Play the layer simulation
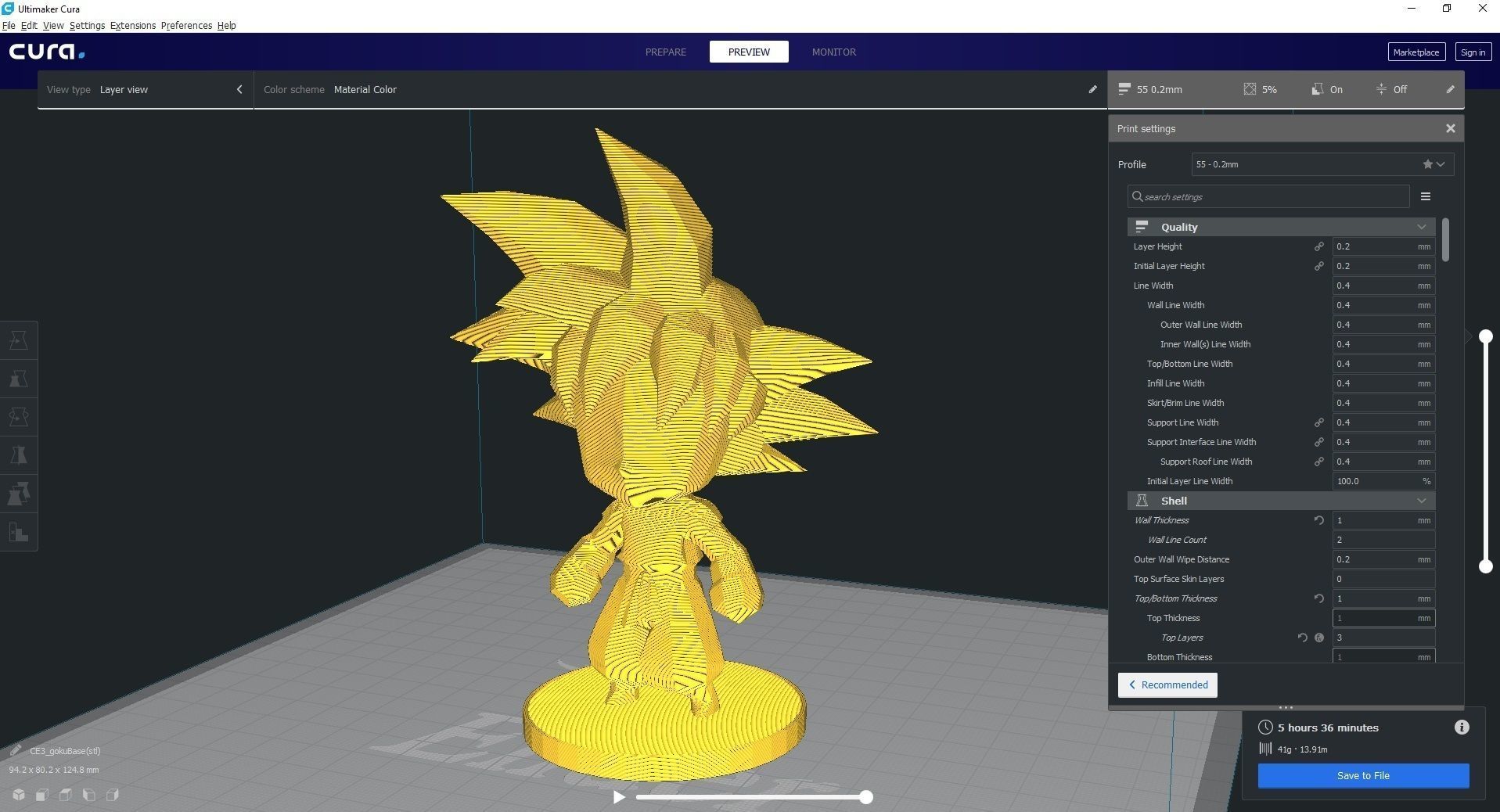This screenshot has width=1500, height=812. 619,797
